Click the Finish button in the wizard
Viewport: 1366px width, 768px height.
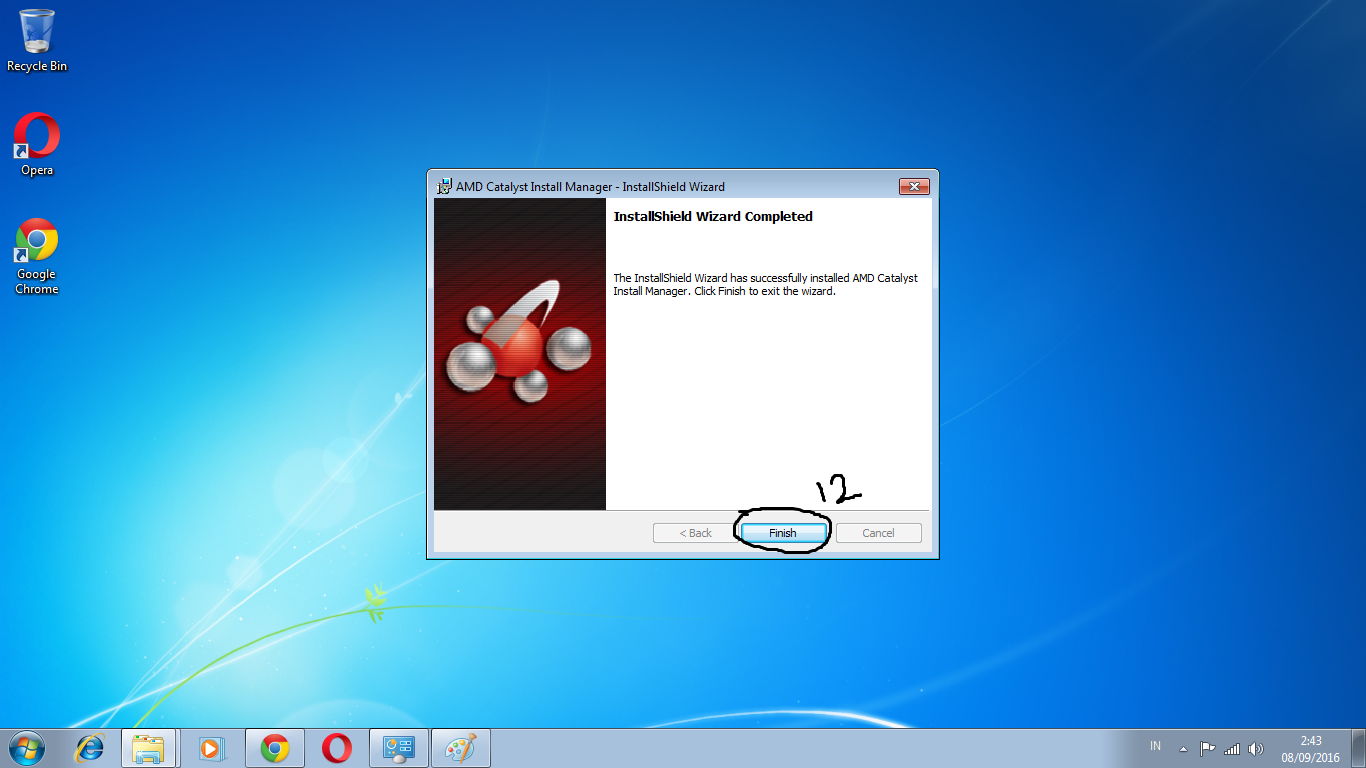click(783, 533)
